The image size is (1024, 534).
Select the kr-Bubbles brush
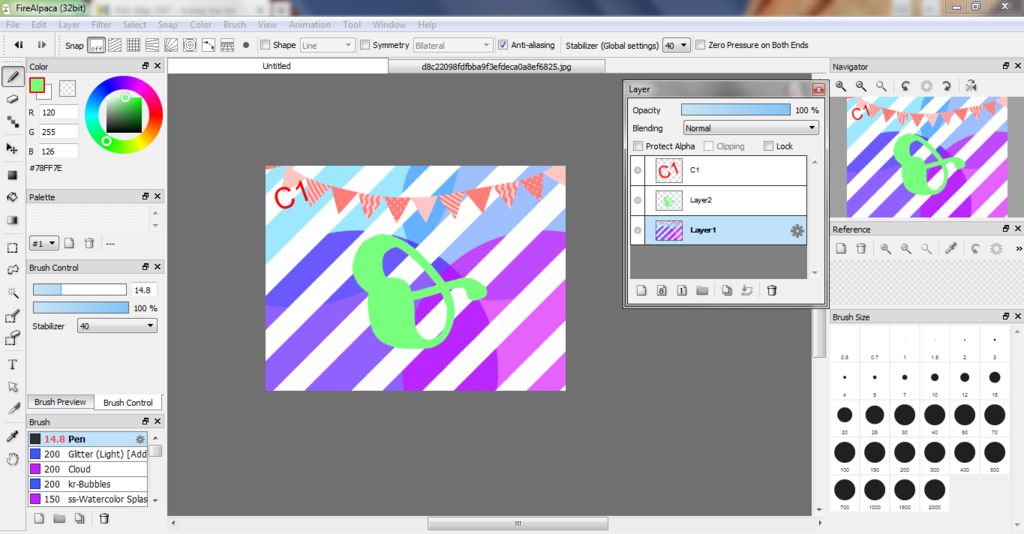[88, 484]
